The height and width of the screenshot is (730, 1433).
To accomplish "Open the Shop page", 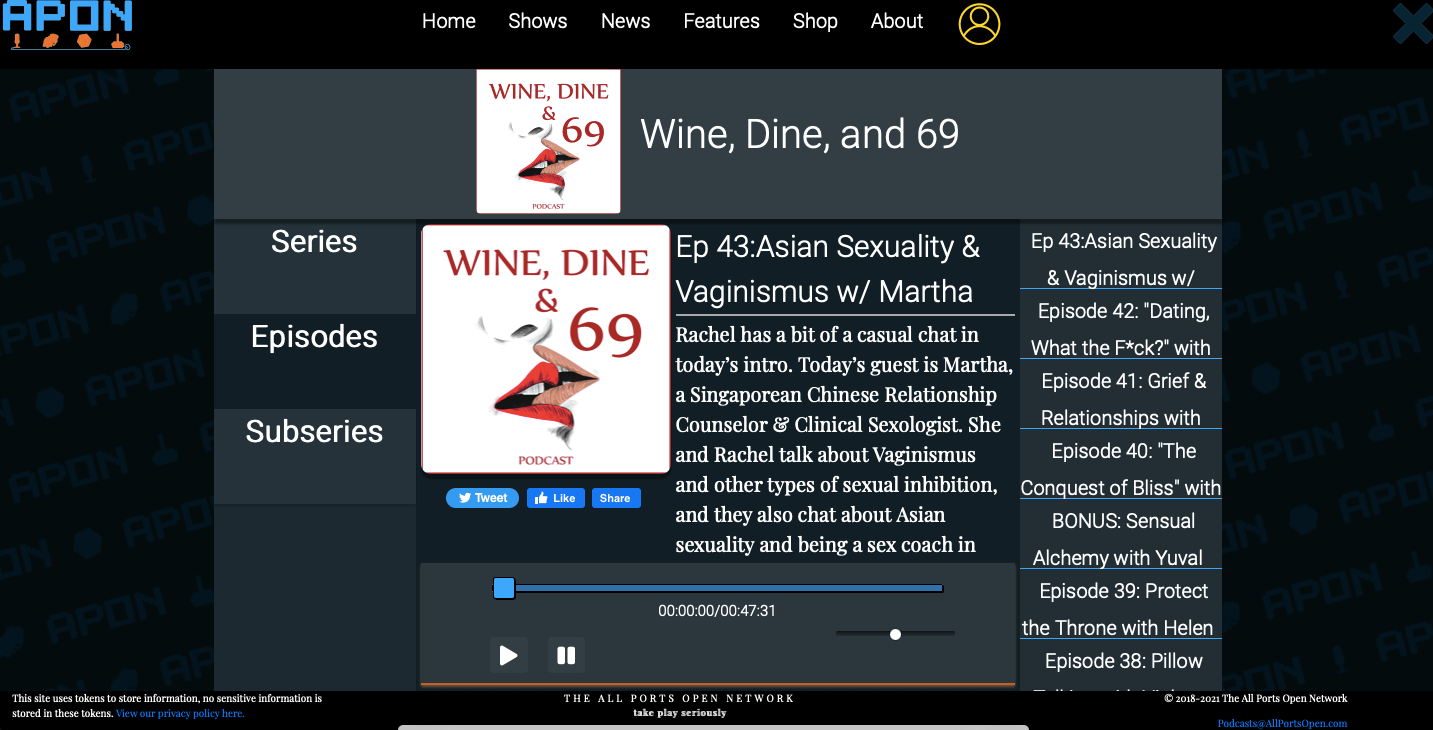I will pos(815,21).
